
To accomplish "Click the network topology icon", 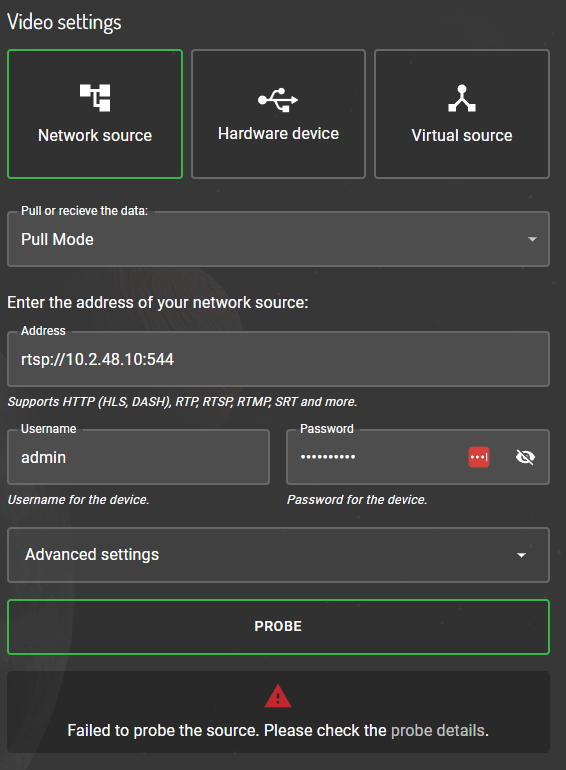I will coord(95,98).
